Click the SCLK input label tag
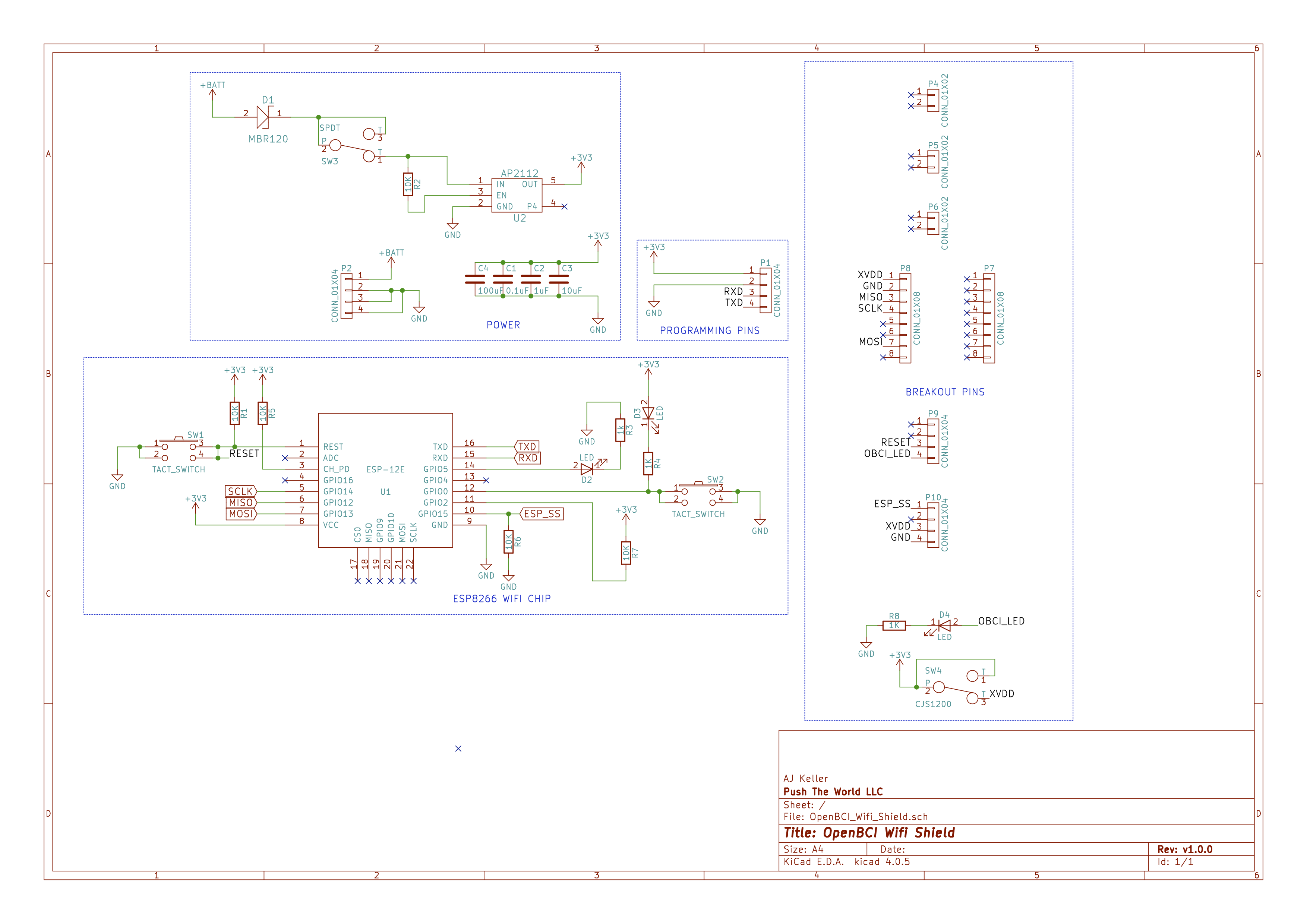Screen dimensions: 1307x924 (x=241, y=491)
